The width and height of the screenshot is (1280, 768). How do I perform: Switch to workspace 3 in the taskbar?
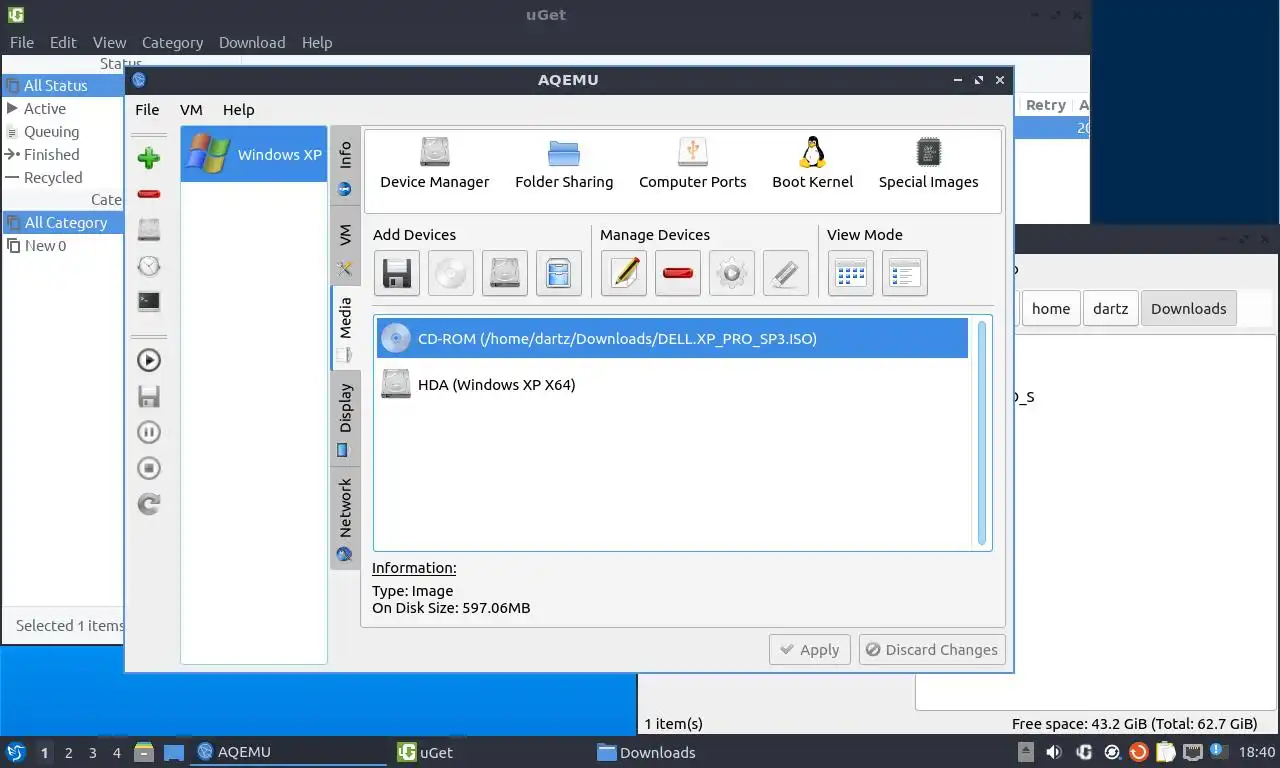(93, 753)
